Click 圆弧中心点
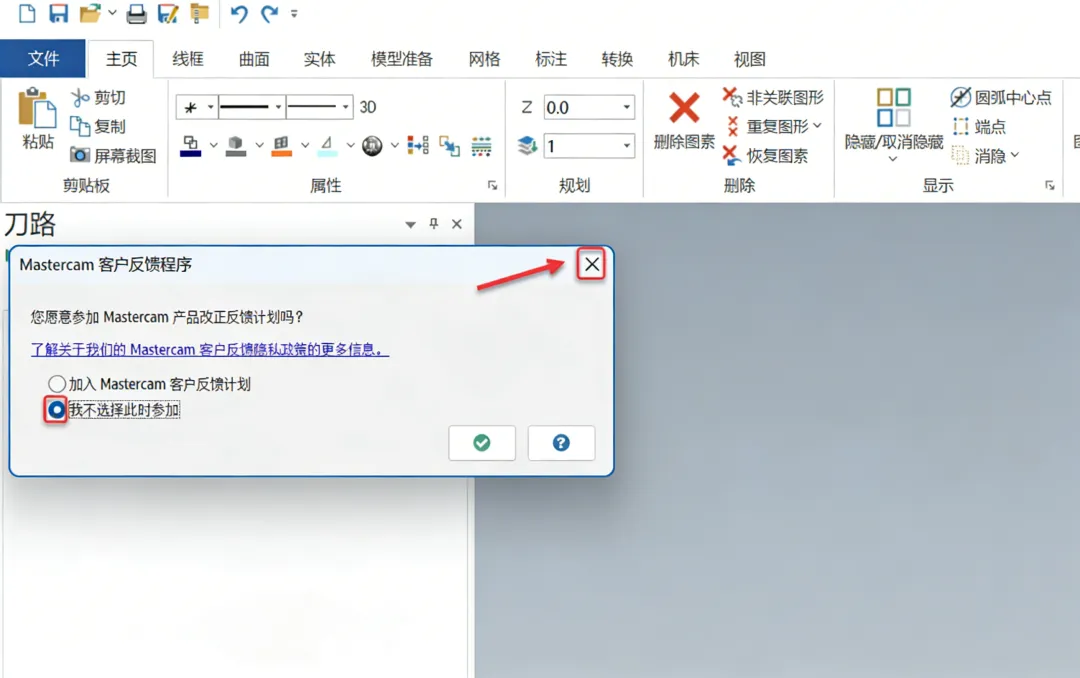Screen dimensions: 1080x678 pos(1001,98)
